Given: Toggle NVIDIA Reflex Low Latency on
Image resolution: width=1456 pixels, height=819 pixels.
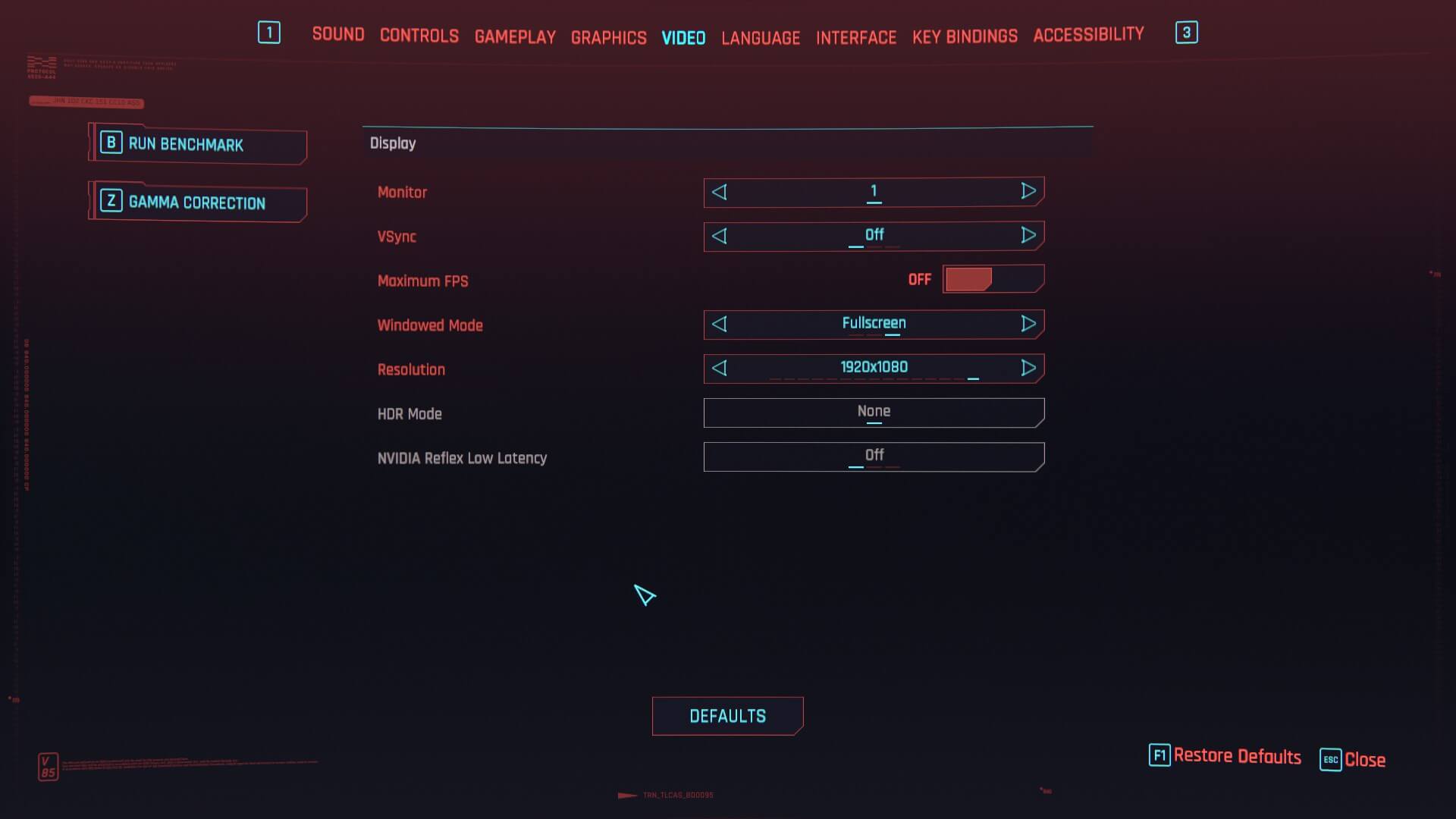Looking at the screenshot, I should click(x=873, y=456).
